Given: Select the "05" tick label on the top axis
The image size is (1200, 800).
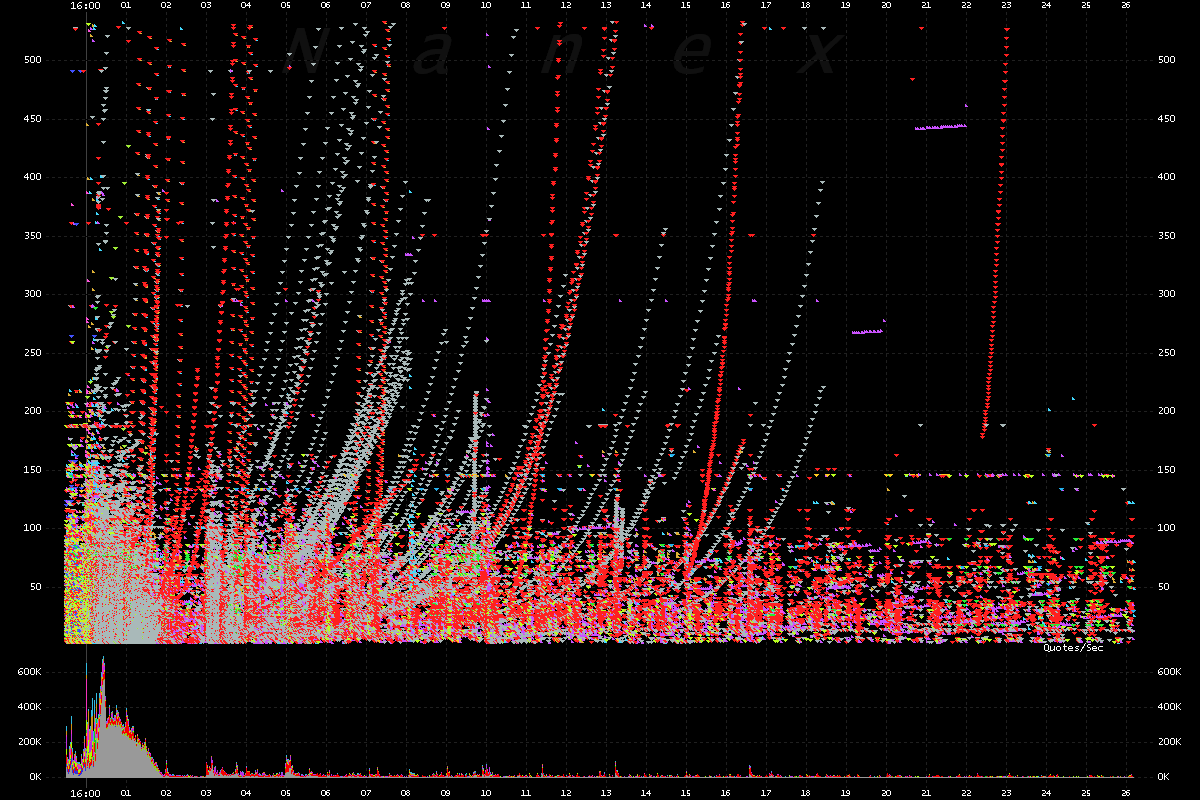Looking at the screenshot, I should click(285, 5).
